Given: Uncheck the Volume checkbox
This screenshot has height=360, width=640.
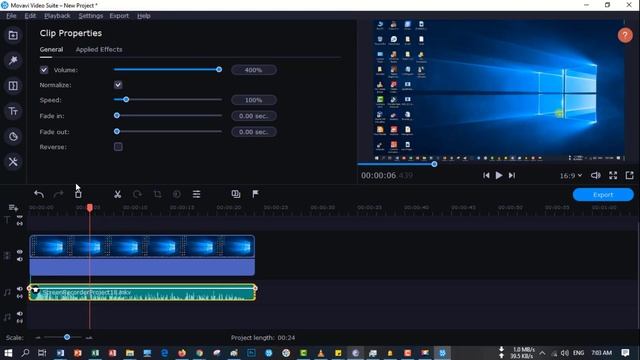Looking at the screenshot, I should point(44,70).
